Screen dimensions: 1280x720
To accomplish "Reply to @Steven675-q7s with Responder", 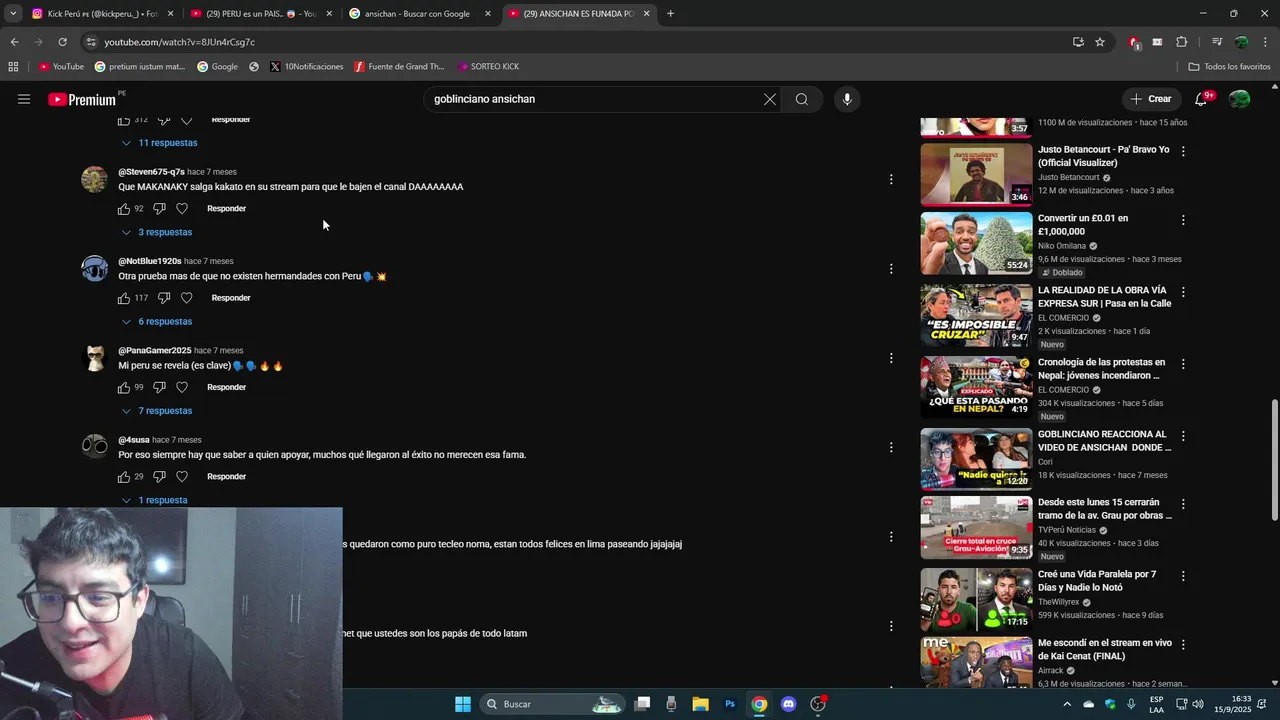I will pyautogui.click(x=226, y=209).
